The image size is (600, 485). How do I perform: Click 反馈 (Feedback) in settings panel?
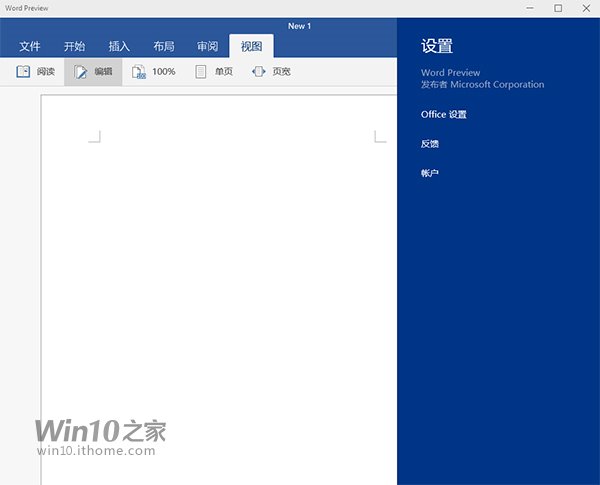pyautogui.click(x=430, y=144)
